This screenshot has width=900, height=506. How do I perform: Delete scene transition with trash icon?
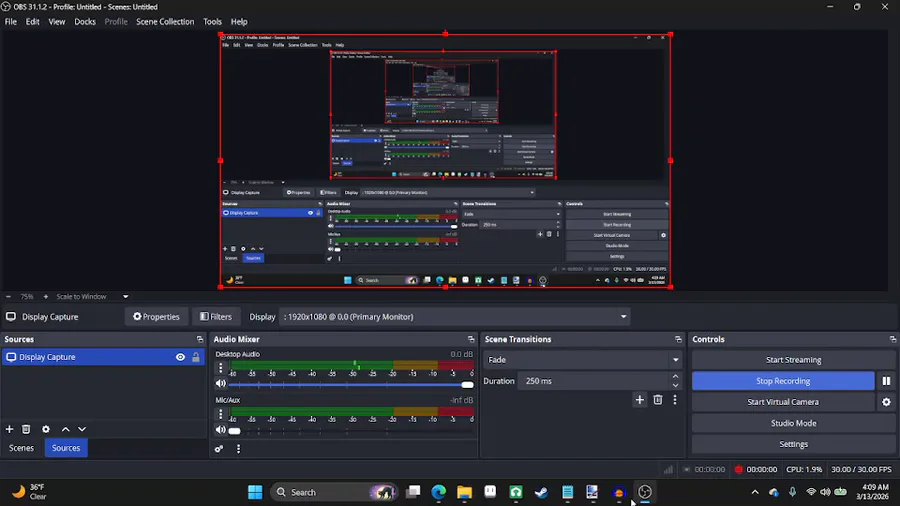click(x=658, y=400)
